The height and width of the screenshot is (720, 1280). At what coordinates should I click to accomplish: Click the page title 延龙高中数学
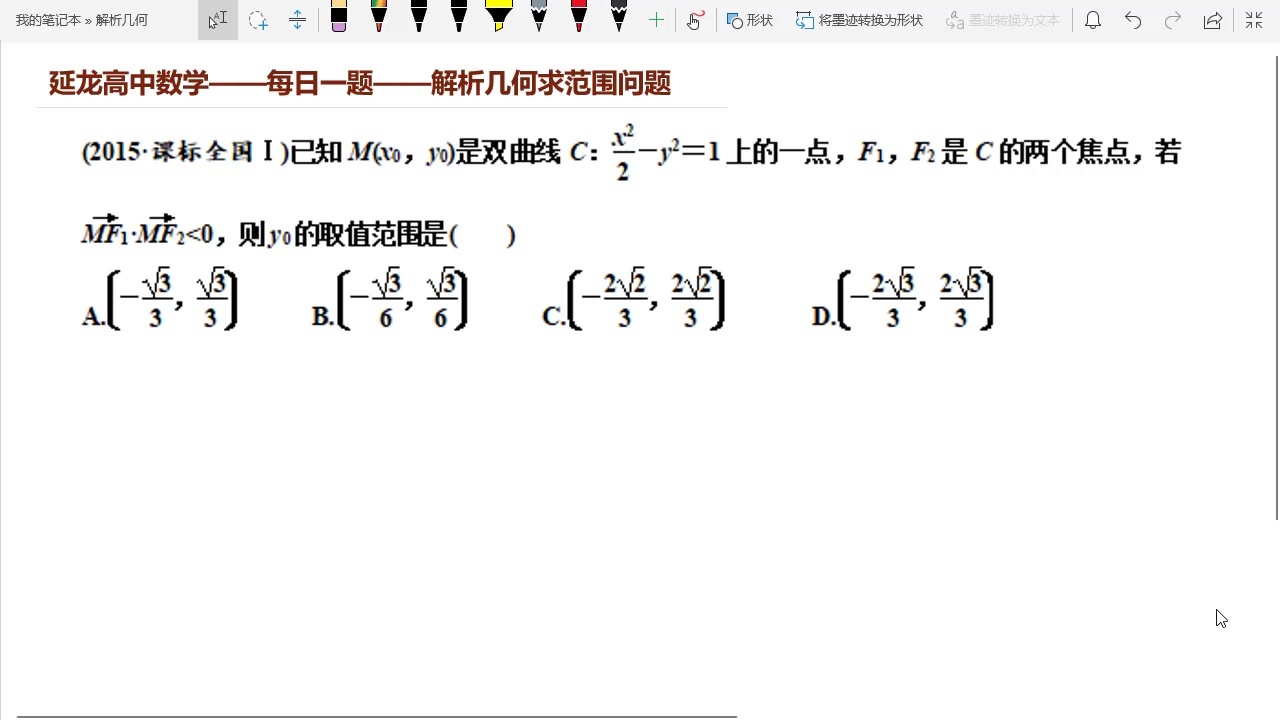(129, 84)
